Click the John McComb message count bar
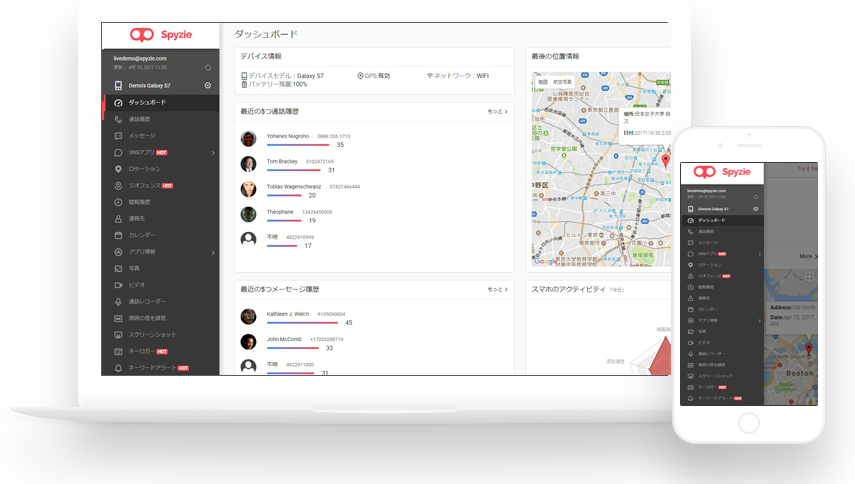Viewport: 855px width, 484px height. (x=292, y=348)
